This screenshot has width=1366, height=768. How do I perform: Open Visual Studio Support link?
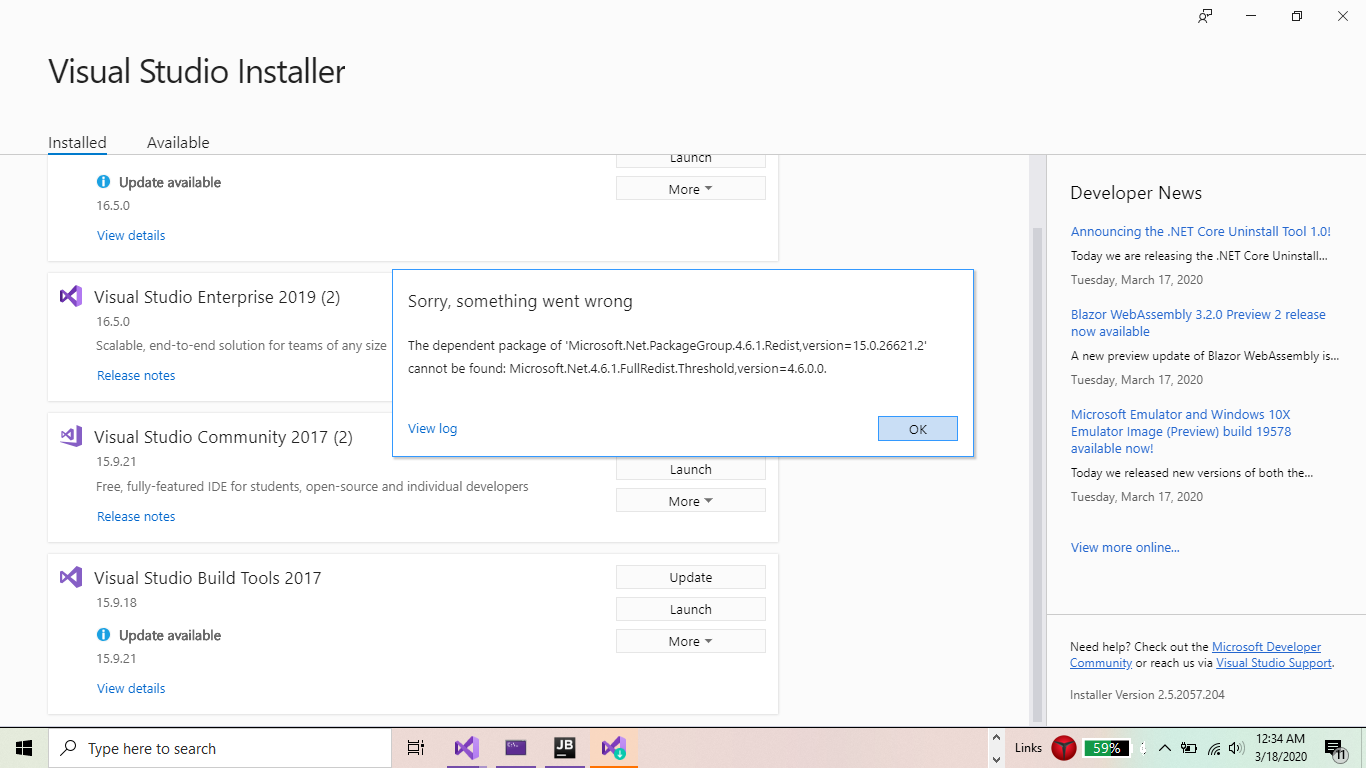pyautogui.click(x=1273, y=663)
